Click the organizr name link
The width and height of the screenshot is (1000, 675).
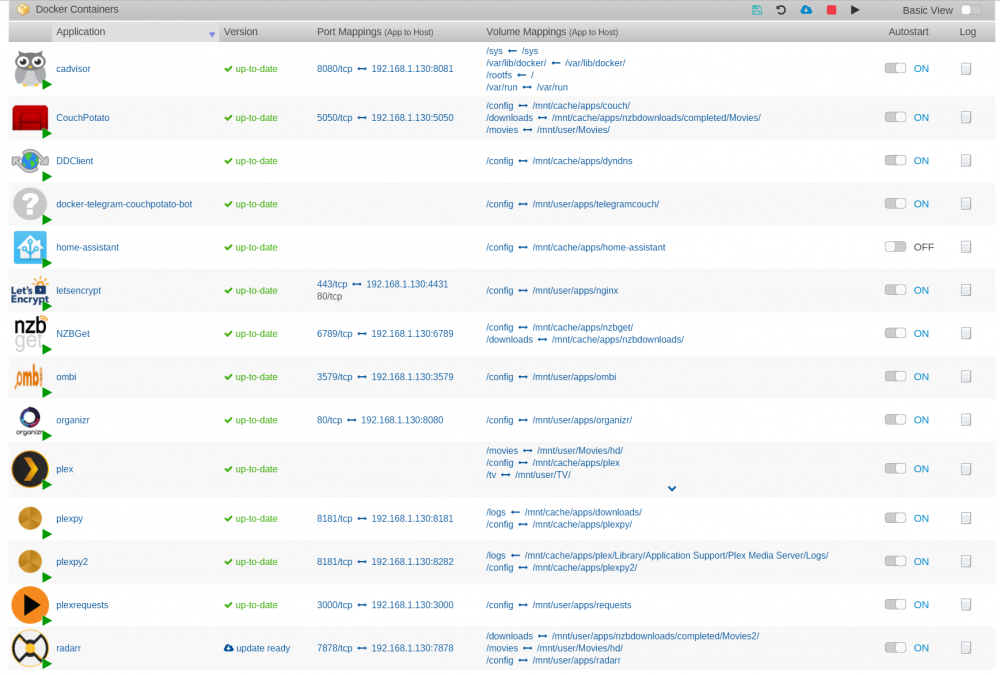[x=73, y=420]
